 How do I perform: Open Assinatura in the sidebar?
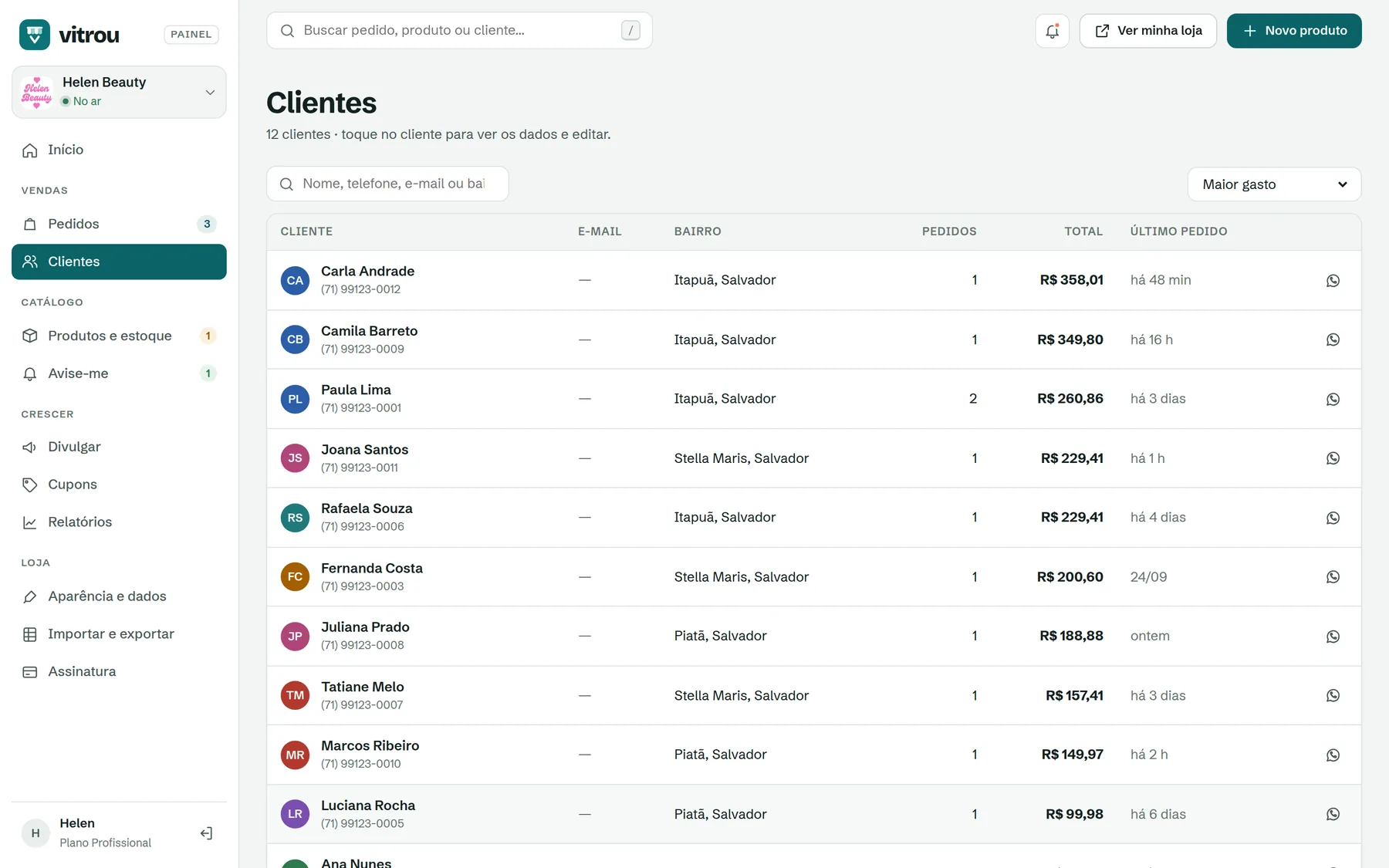119,672
